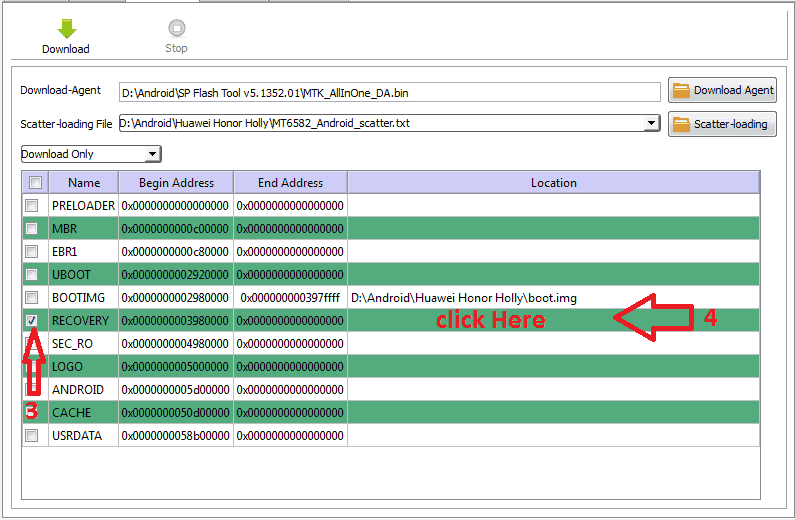This screenshot has height=520, width=795.
Task: Enable the MBR partition checkbox
Action: (33, 228)
